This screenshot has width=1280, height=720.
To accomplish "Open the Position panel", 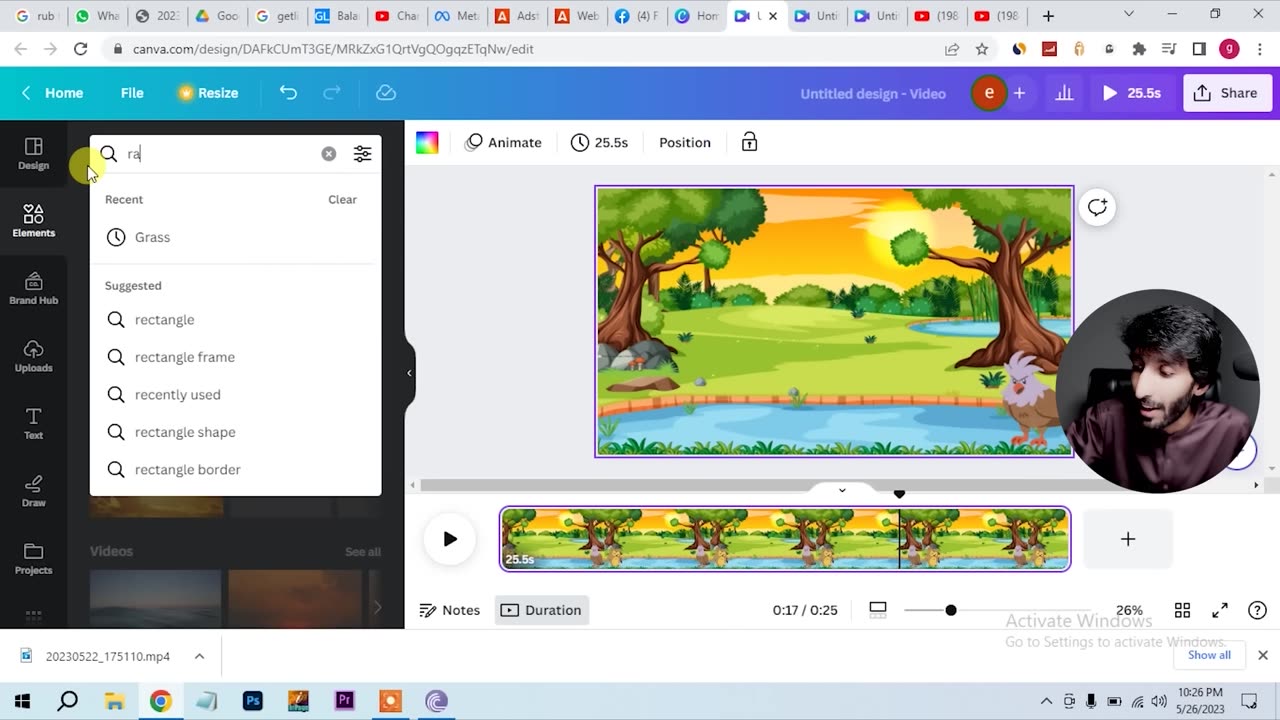I will (685, 143).
